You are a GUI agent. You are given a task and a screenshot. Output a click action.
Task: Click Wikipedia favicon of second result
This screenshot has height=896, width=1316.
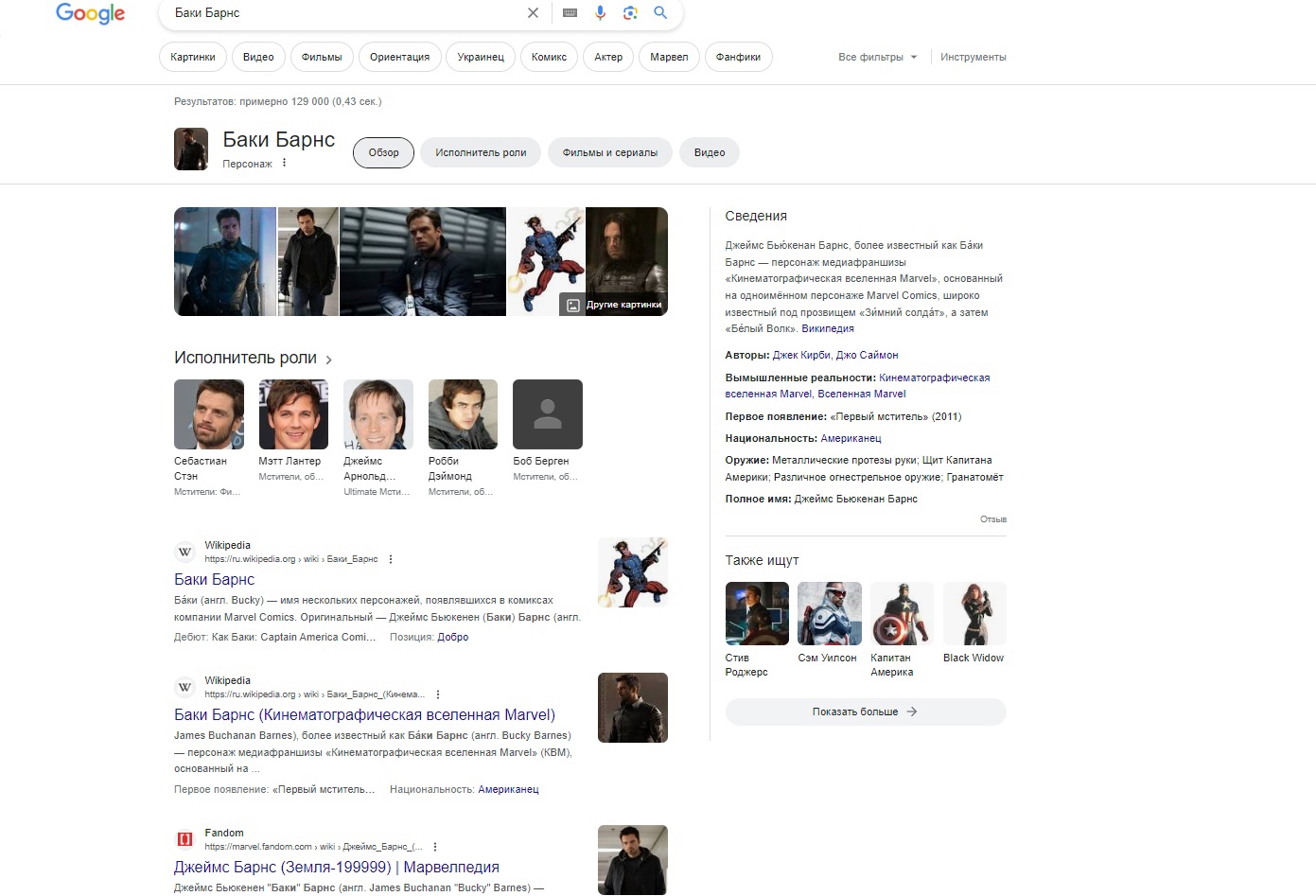coord(184,687)
